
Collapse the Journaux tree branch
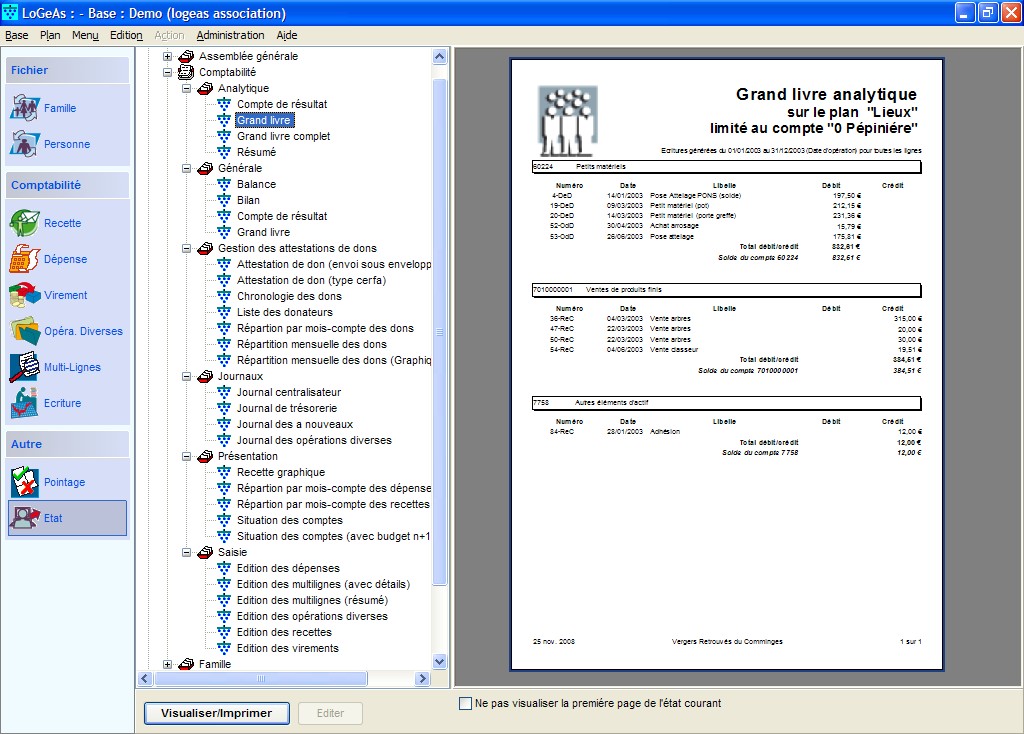(186, 376)
